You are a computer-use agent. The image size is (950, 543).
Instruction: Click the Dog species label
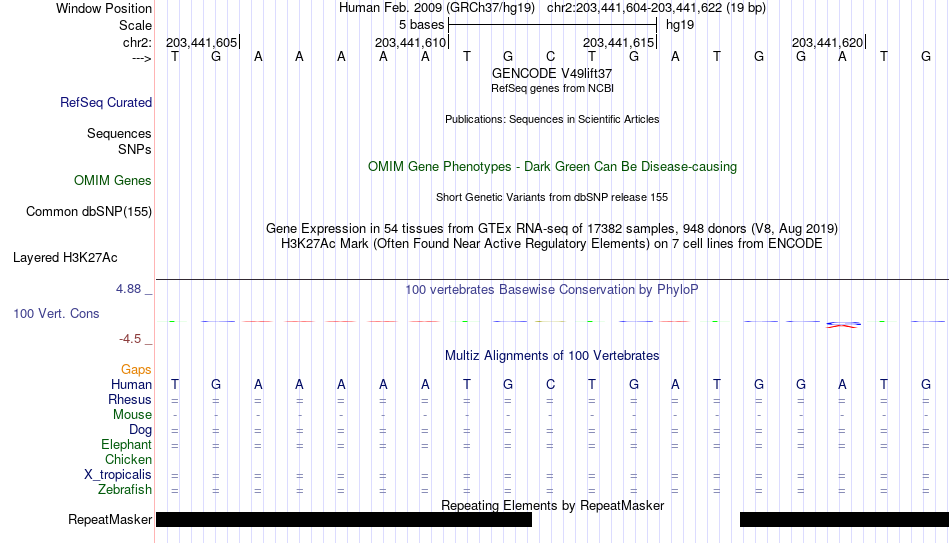point(141,430)
